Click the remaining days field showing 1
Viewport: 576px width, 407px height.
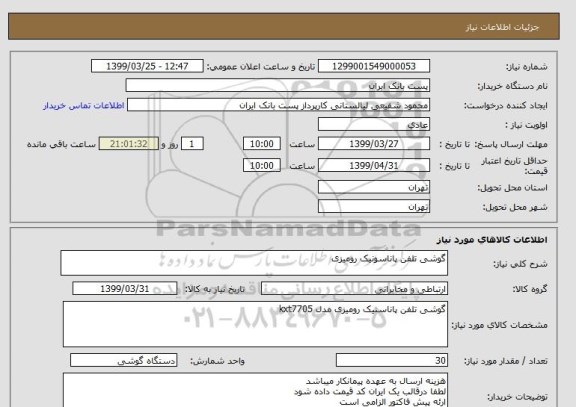tap(192, 144)
